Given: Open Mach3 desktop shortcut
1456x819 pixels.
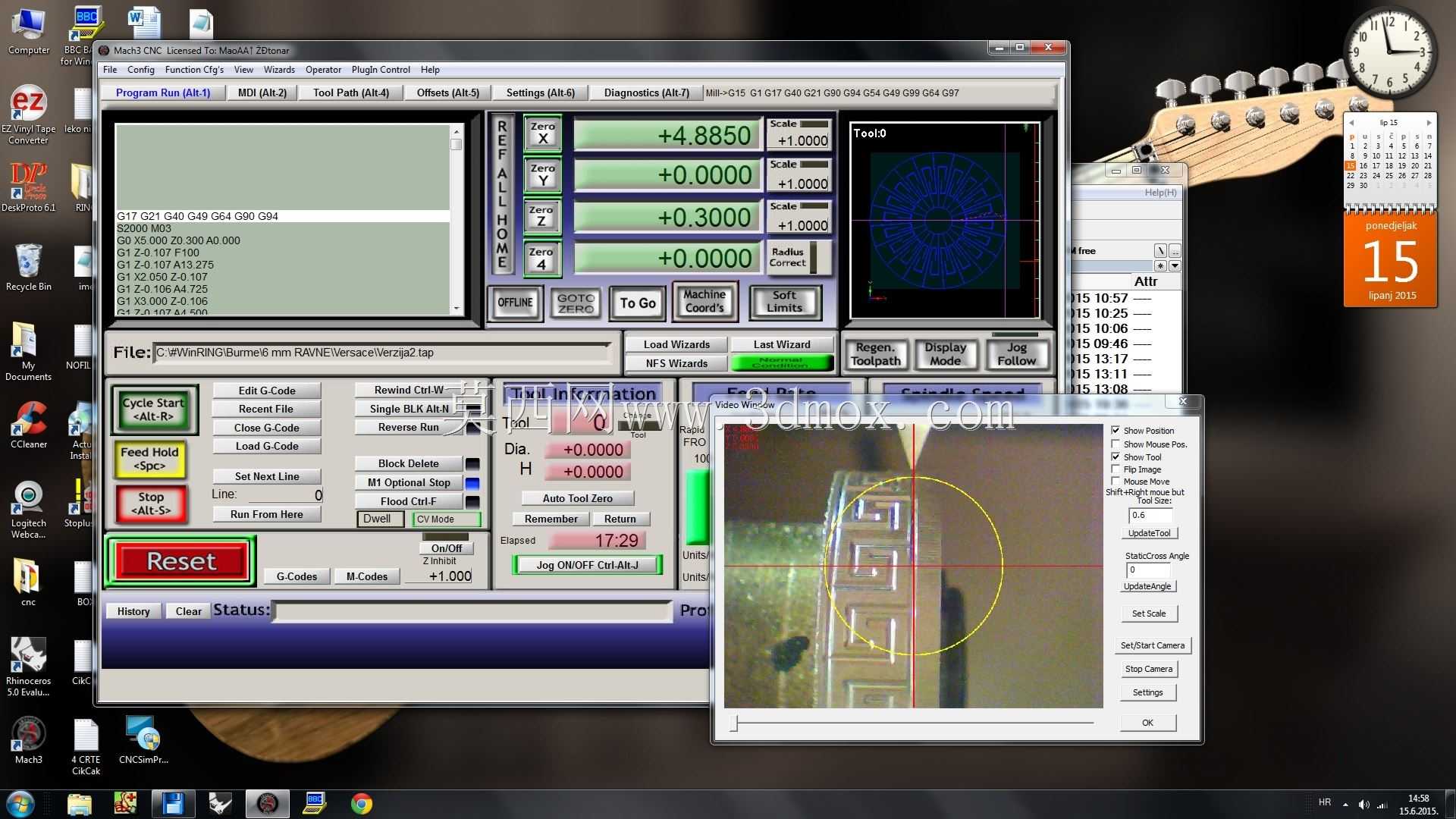Looking at the screenshot, I should pos(29,740).
